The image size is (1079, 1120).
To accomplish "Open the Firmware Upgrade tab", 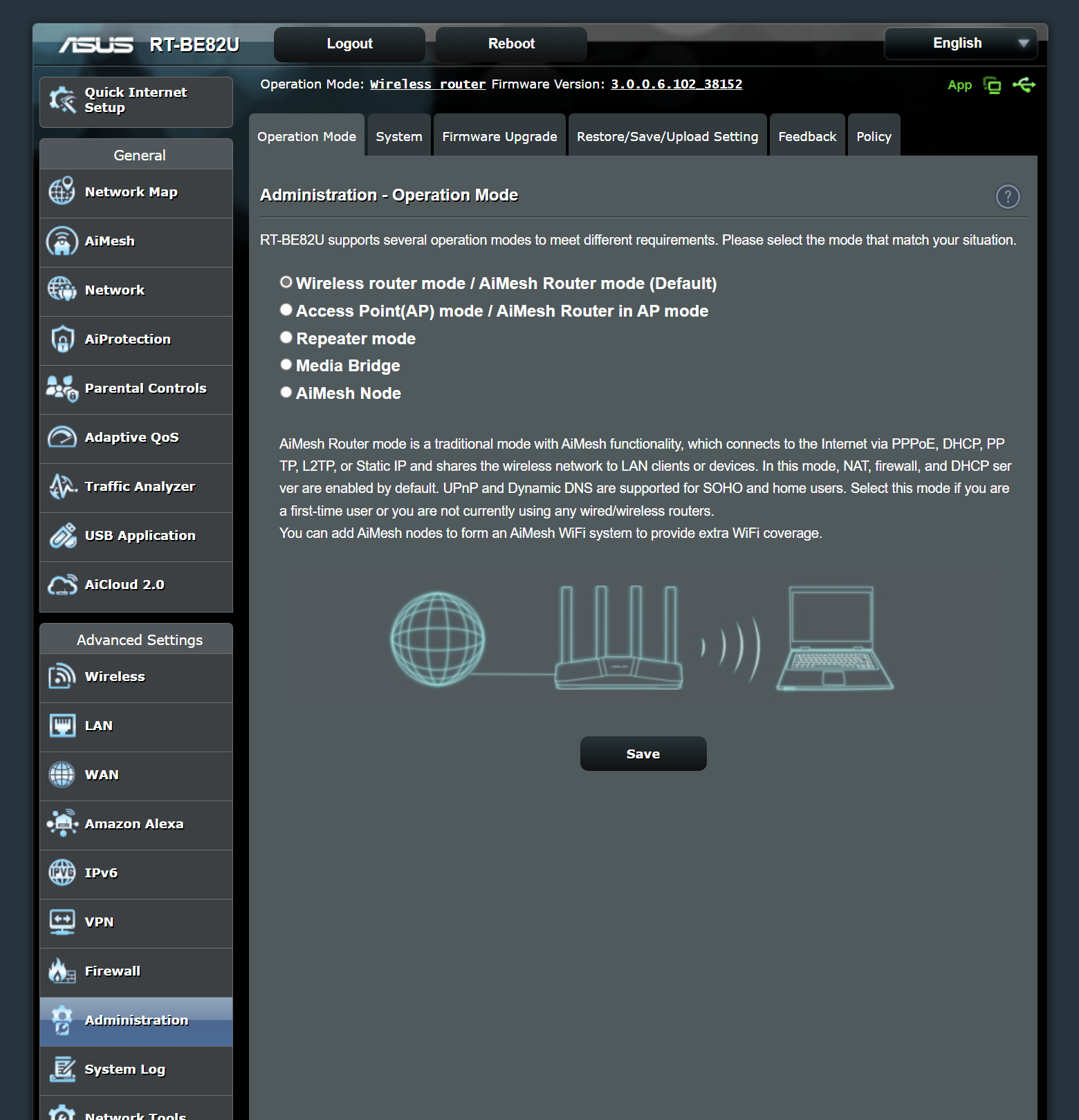I will tap(499, 136).
